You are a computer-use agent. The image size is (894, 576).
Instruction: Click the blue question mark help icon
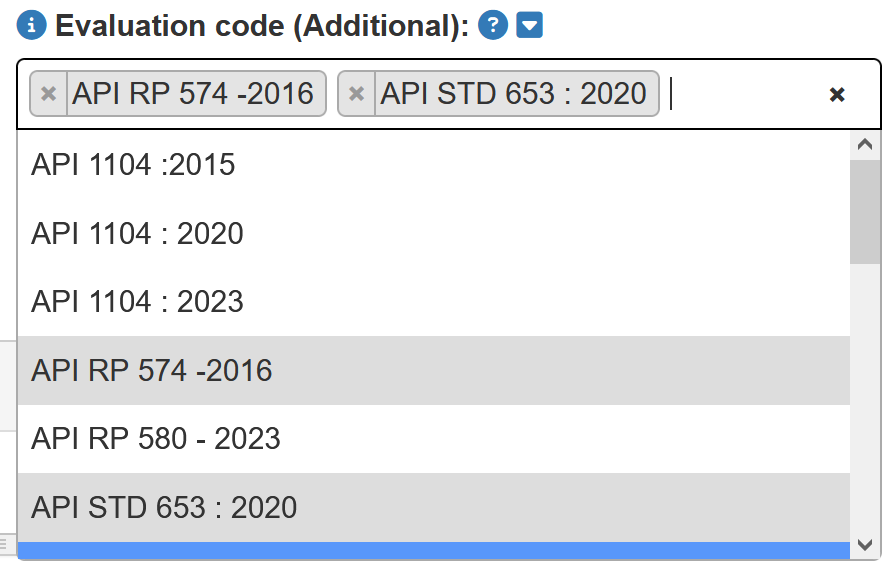pos(493,27)
